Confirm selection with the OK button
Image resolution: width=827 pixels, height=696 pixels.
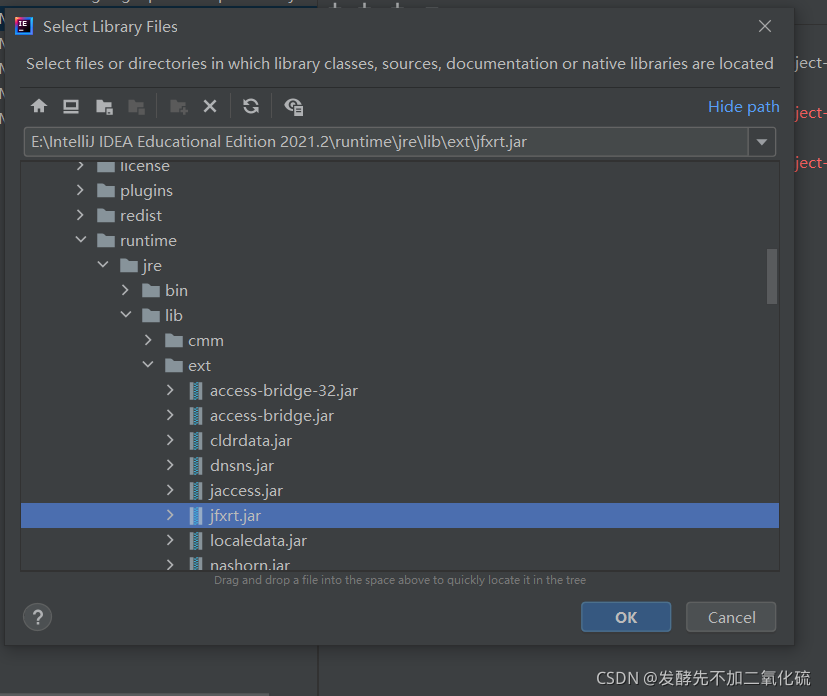(x=626, y=617)
